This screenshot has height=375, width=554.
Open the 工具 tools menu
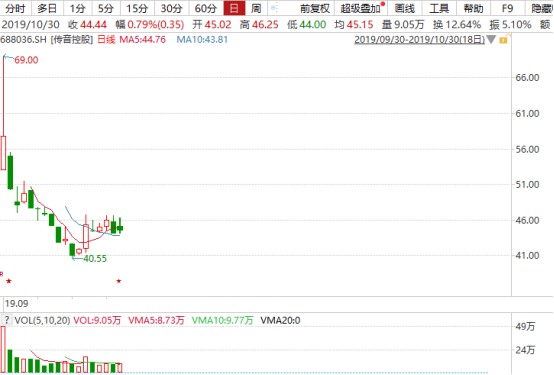point(439,8)
